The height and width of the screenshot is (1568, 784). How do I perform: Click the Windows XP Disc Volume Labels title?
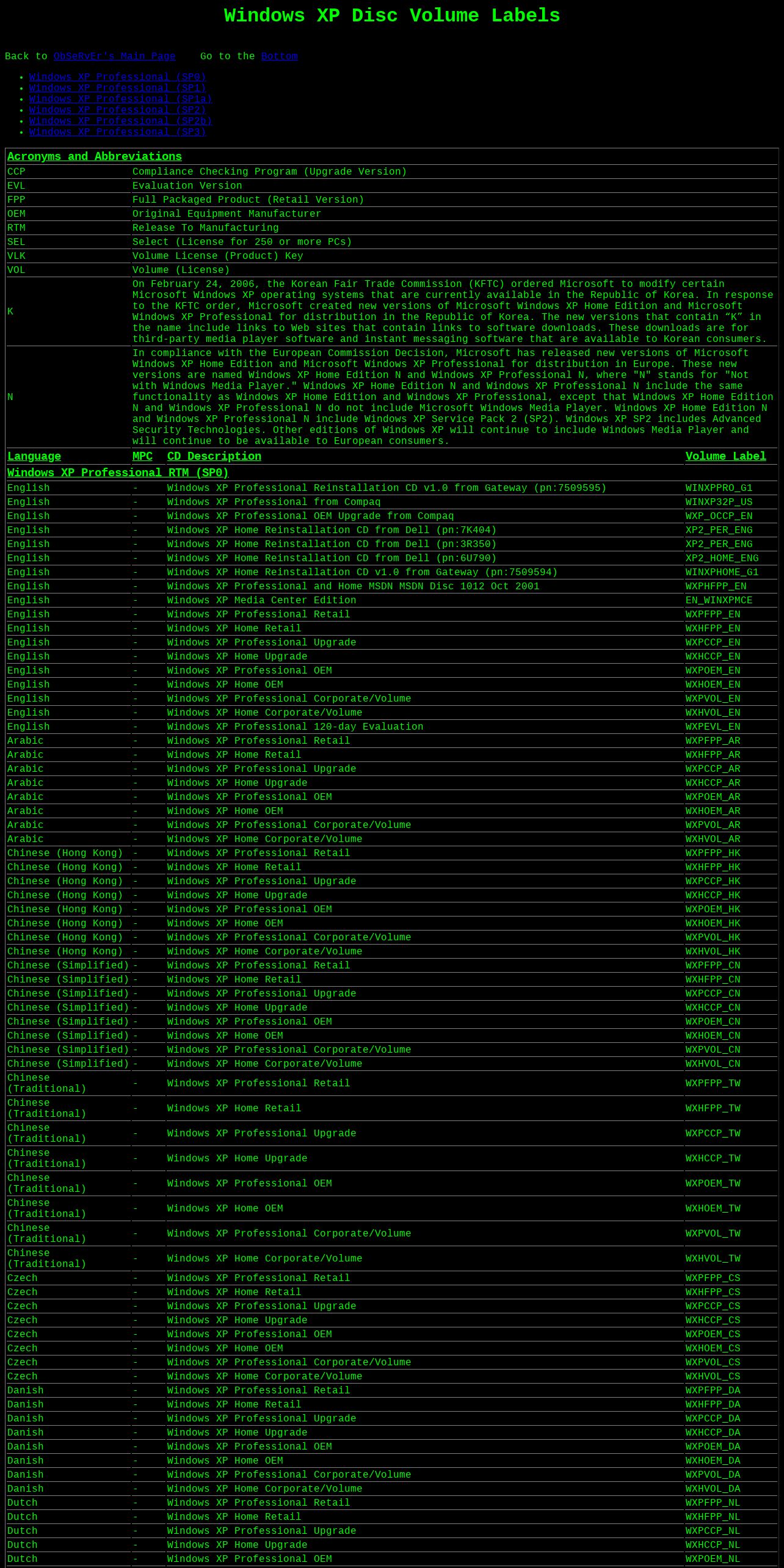point(392,16)
